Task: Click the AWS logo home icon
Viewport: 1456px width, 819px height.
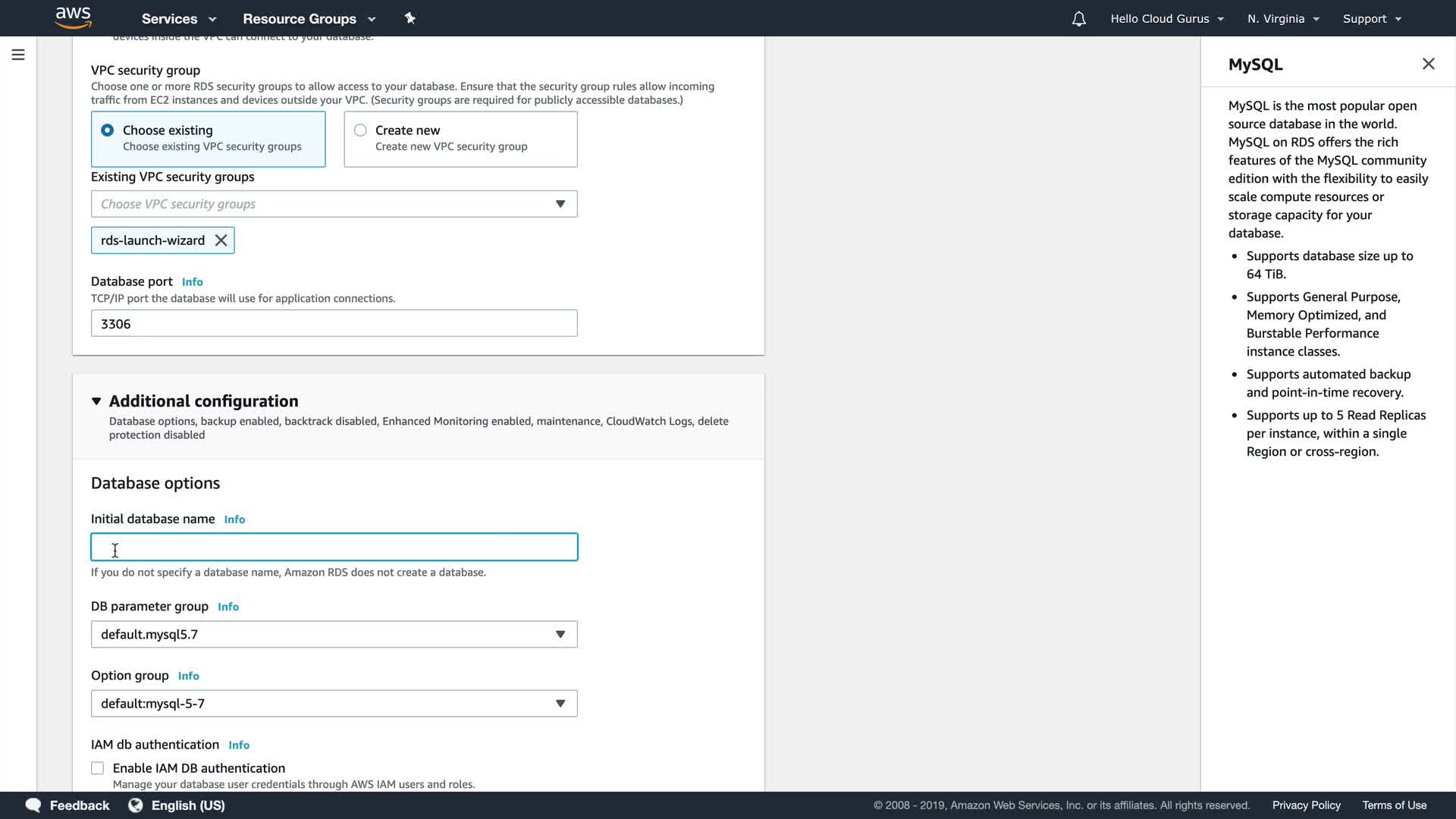Action: point(74,17)
